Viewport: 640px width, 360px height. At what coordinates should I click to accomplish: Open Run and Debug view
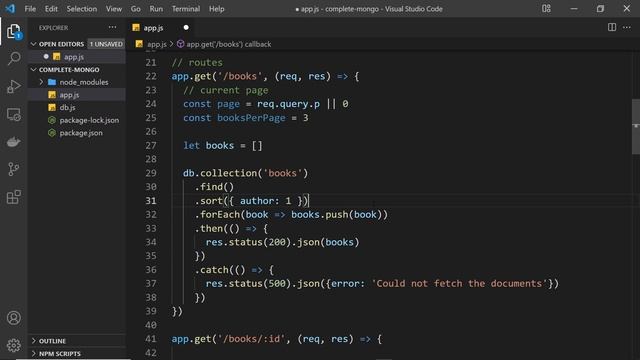pos(13,87)
